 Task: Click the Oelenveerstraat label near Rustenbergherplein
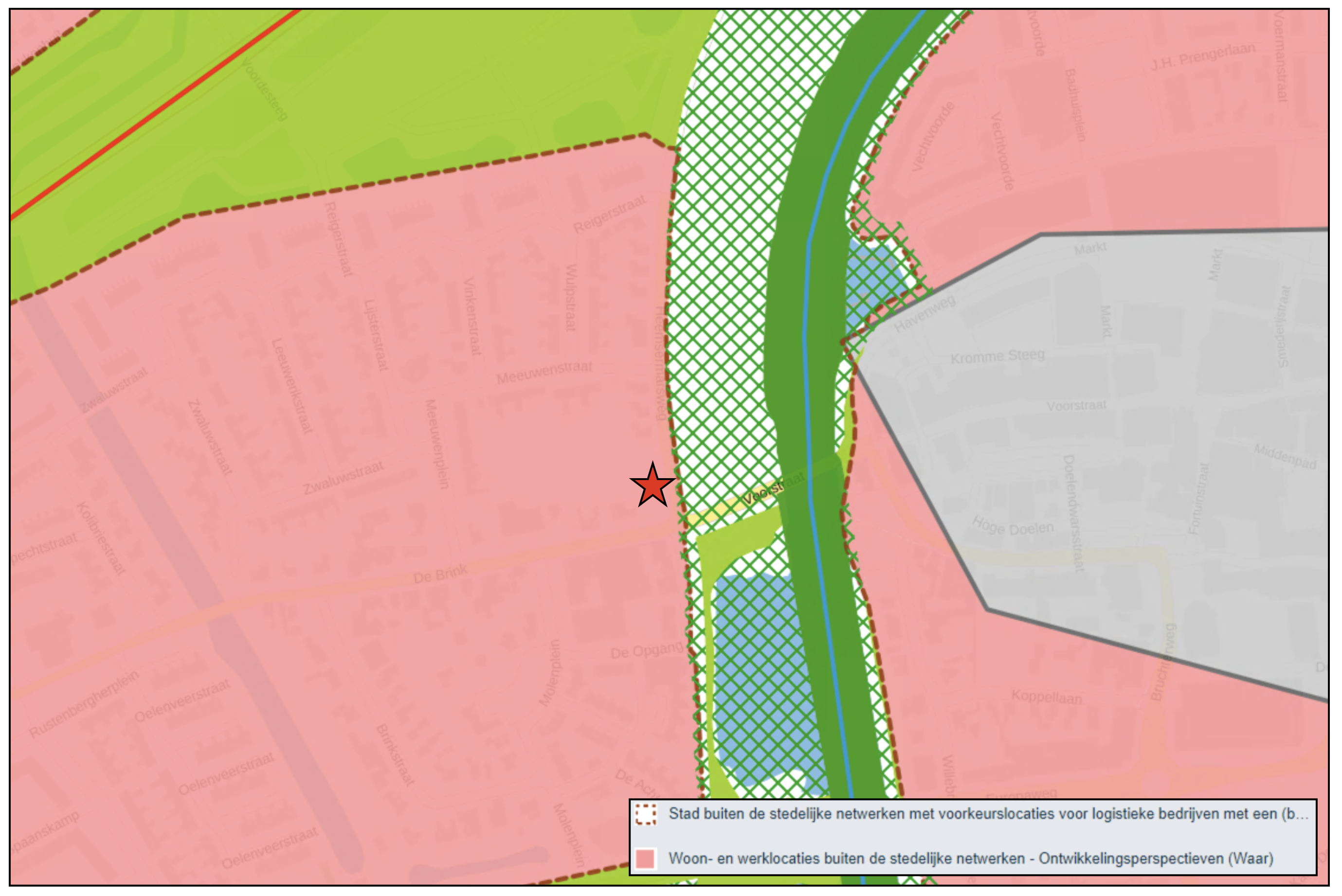coord(182,701)
